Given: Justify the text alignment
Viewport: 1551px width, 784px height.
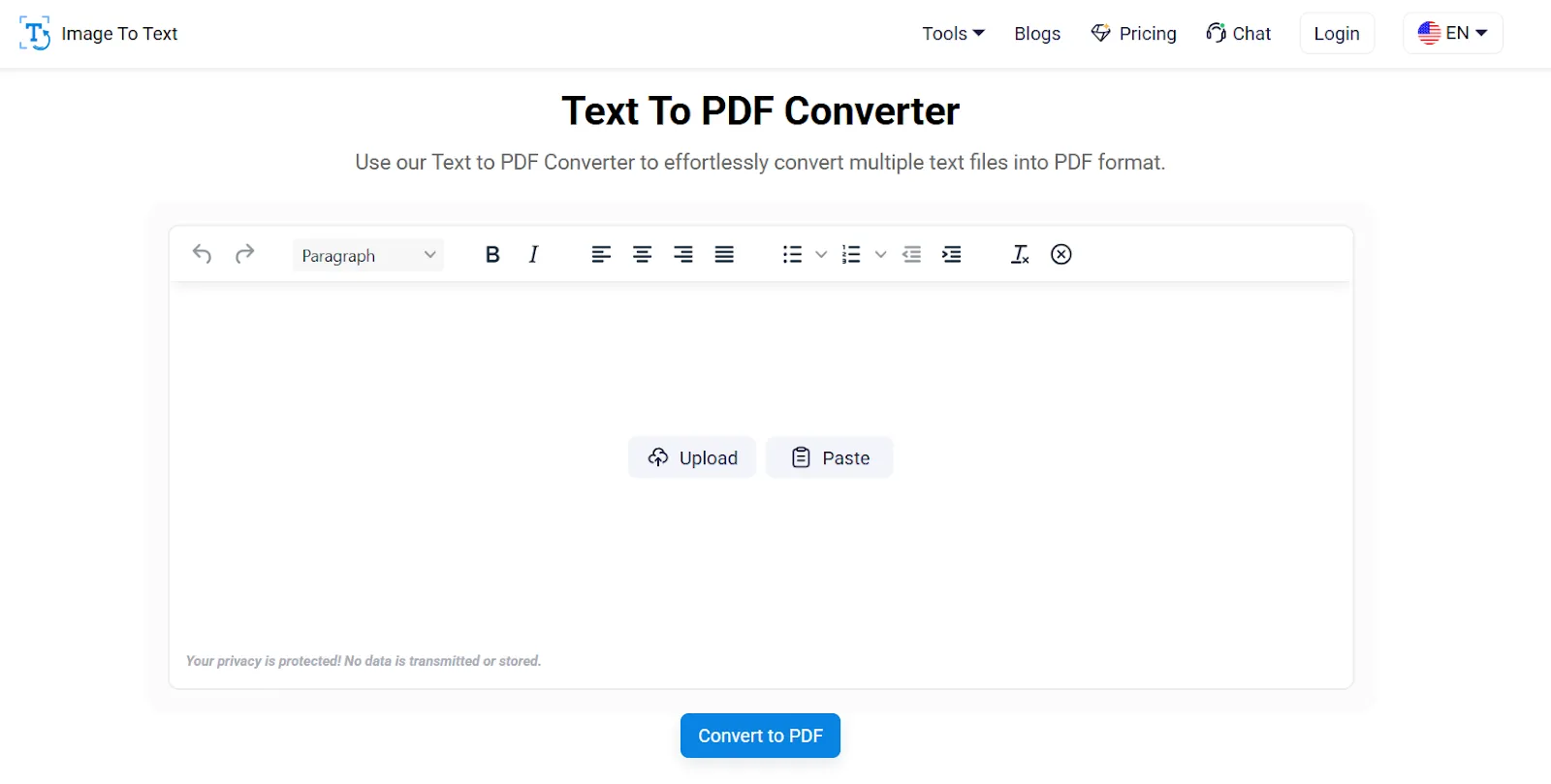Looking at the screenshot, I should (x=724, y=254).
